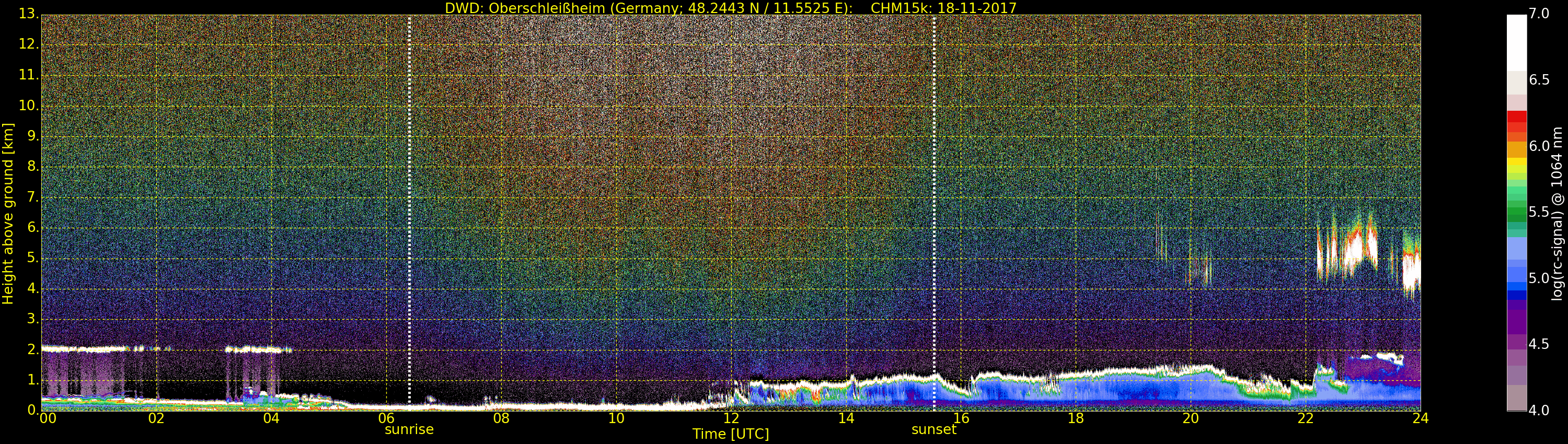This screenshot has height=444, width=1568.
Task: Select the 'Height above ground [km]' axis label
Action: point(8,214)
